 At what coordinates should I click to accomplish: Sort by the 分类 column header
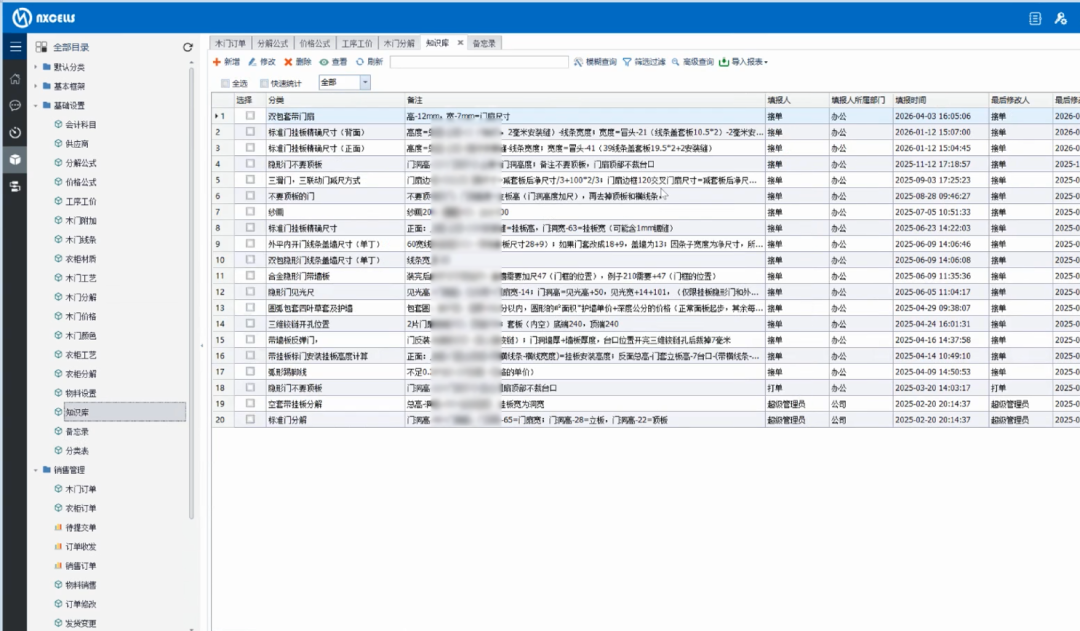point(335,100)
